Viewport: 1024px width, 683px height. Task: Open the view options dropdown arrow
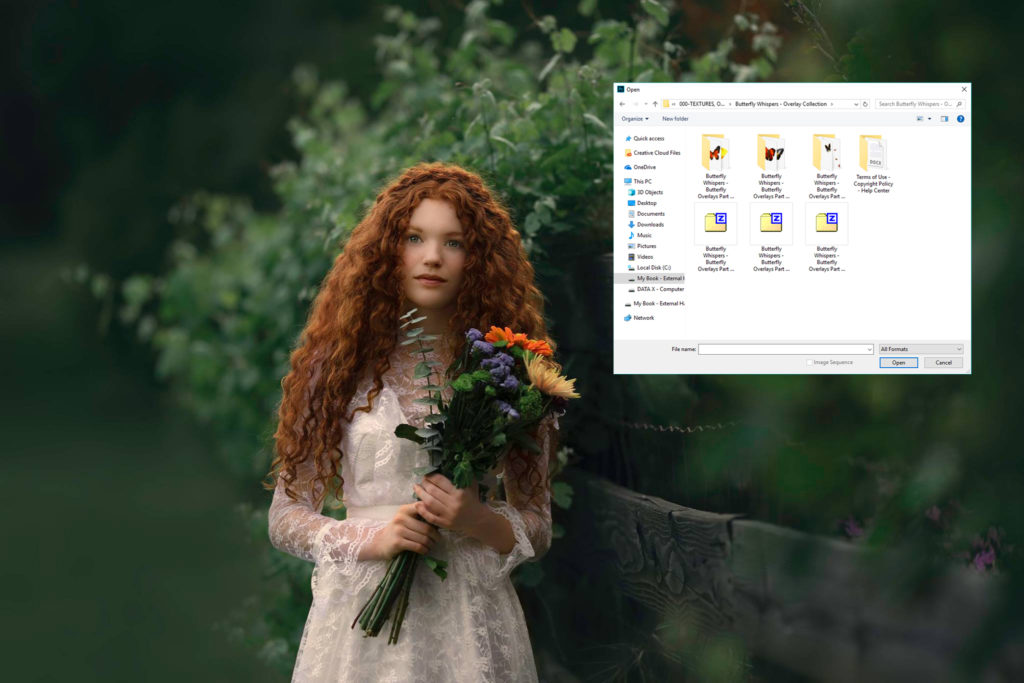pyautogui.click(x=929, y=119)
